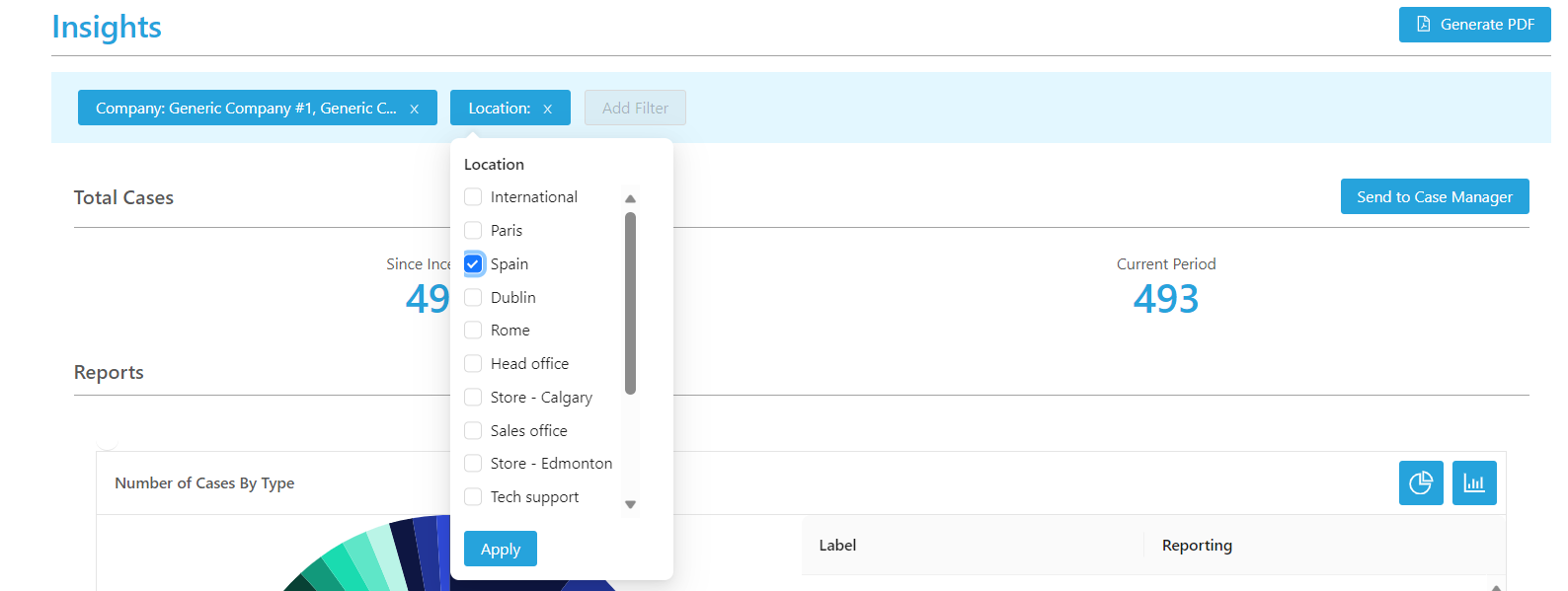1568x591 pixels.
Task: Click the Number of Cases By Type title
Action: click(x=204, y=483)
